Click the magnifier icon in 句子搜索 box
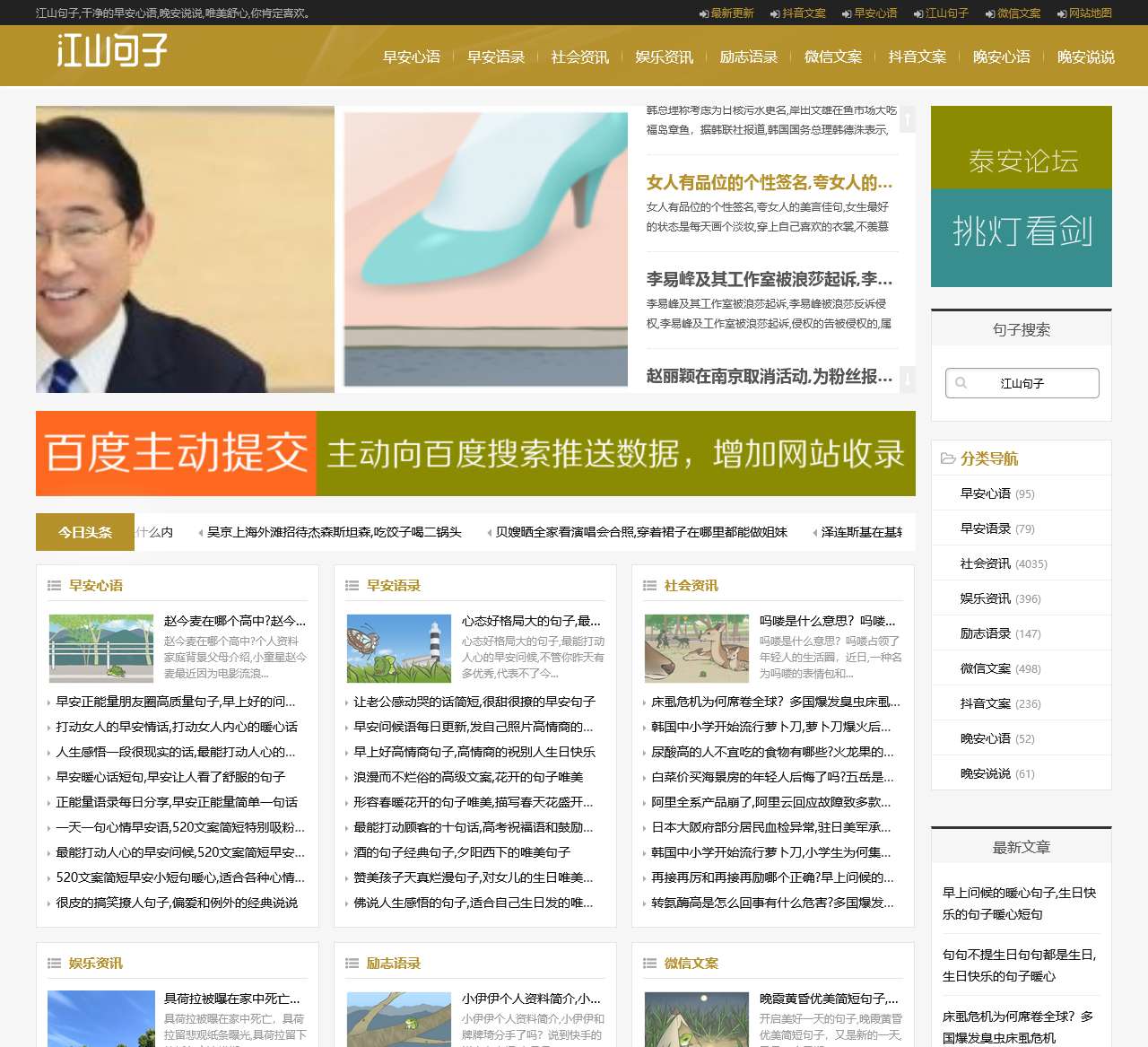The width and height of the screenshot is (1148, 1047). pos(963,382)
